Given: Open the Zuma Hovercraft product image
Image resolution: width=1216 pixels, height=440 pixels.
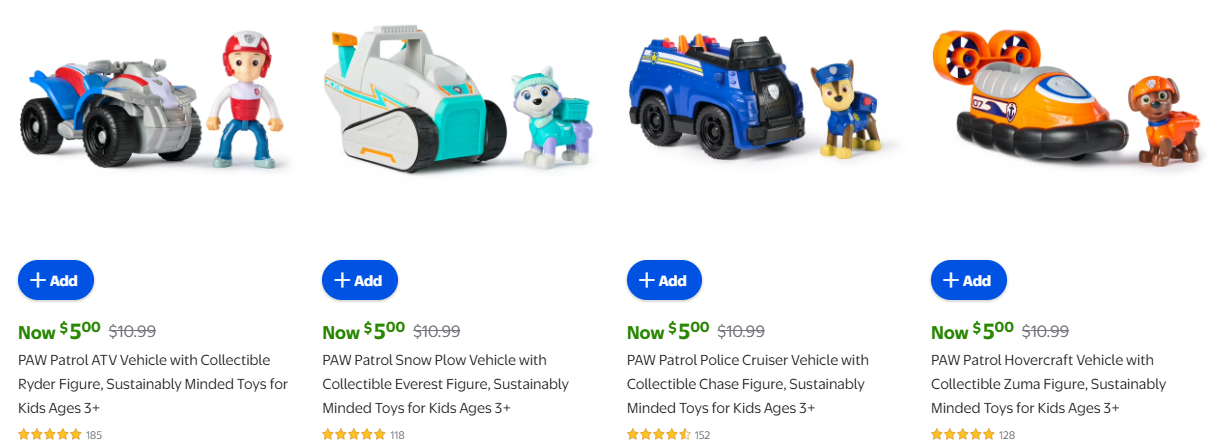Looking at the screenshot, I should pos(1068,100).
